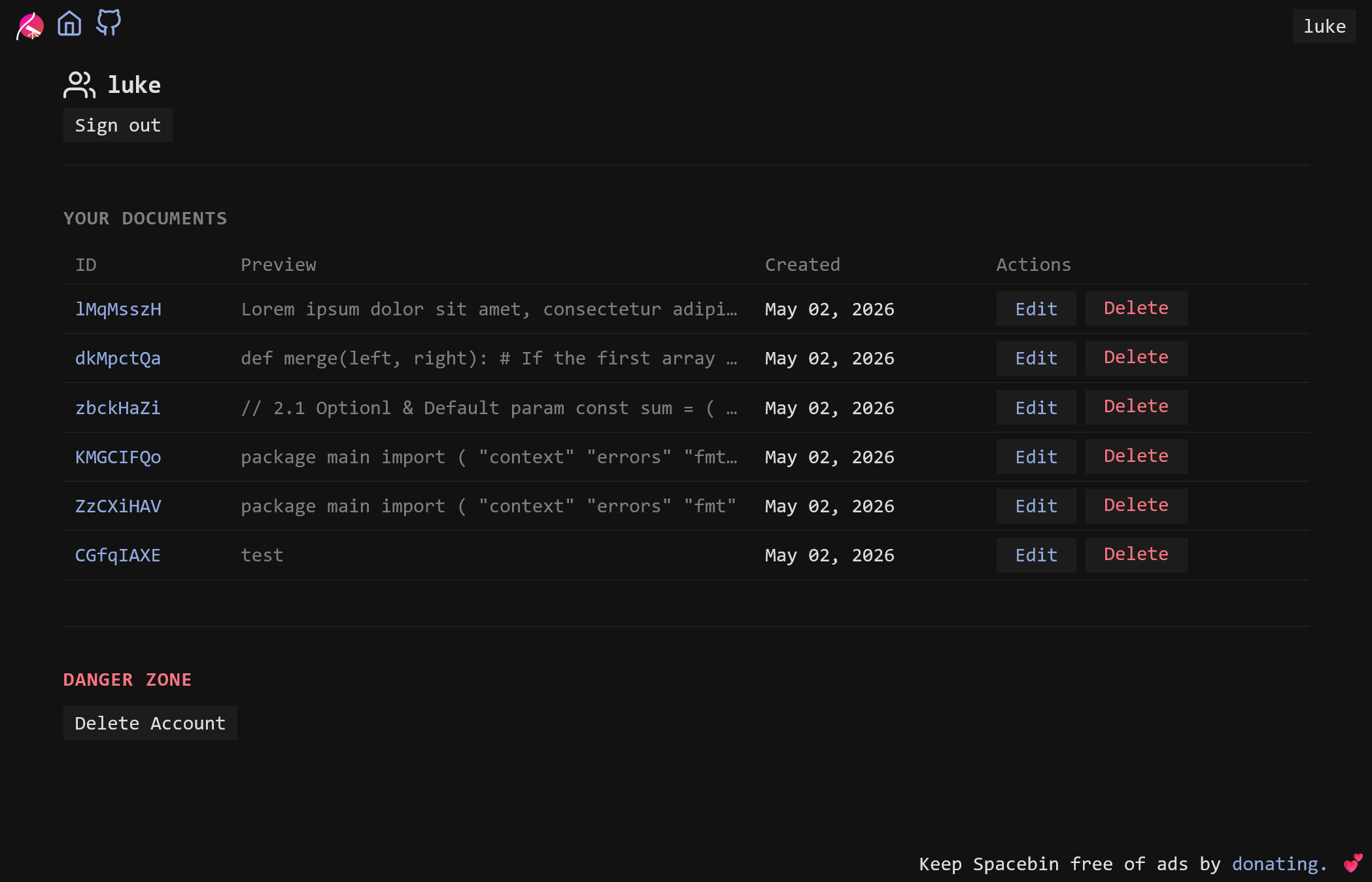
Task: Click the luke username heading
Action: click(x=134, y=85)
